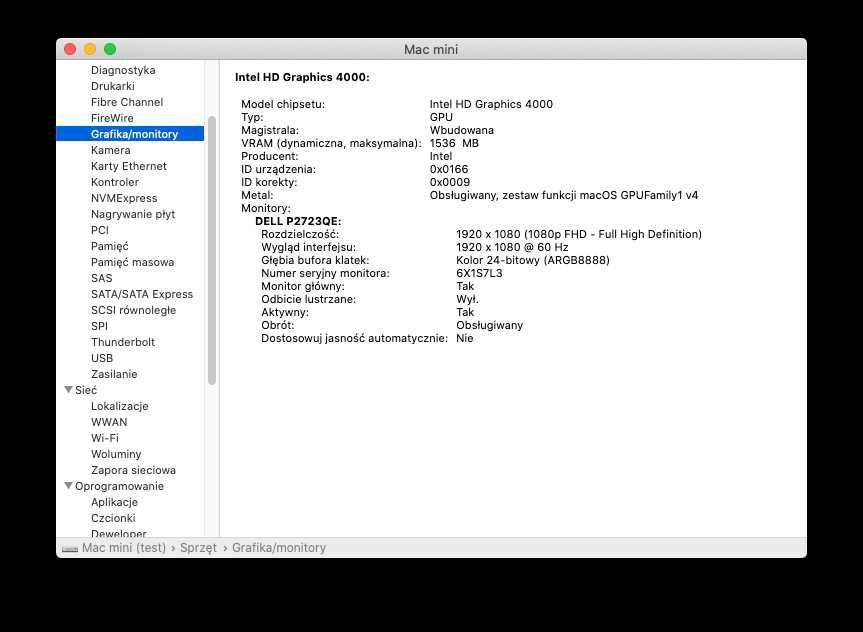Select Karty Ethernet in sidebar

[129, 166]
